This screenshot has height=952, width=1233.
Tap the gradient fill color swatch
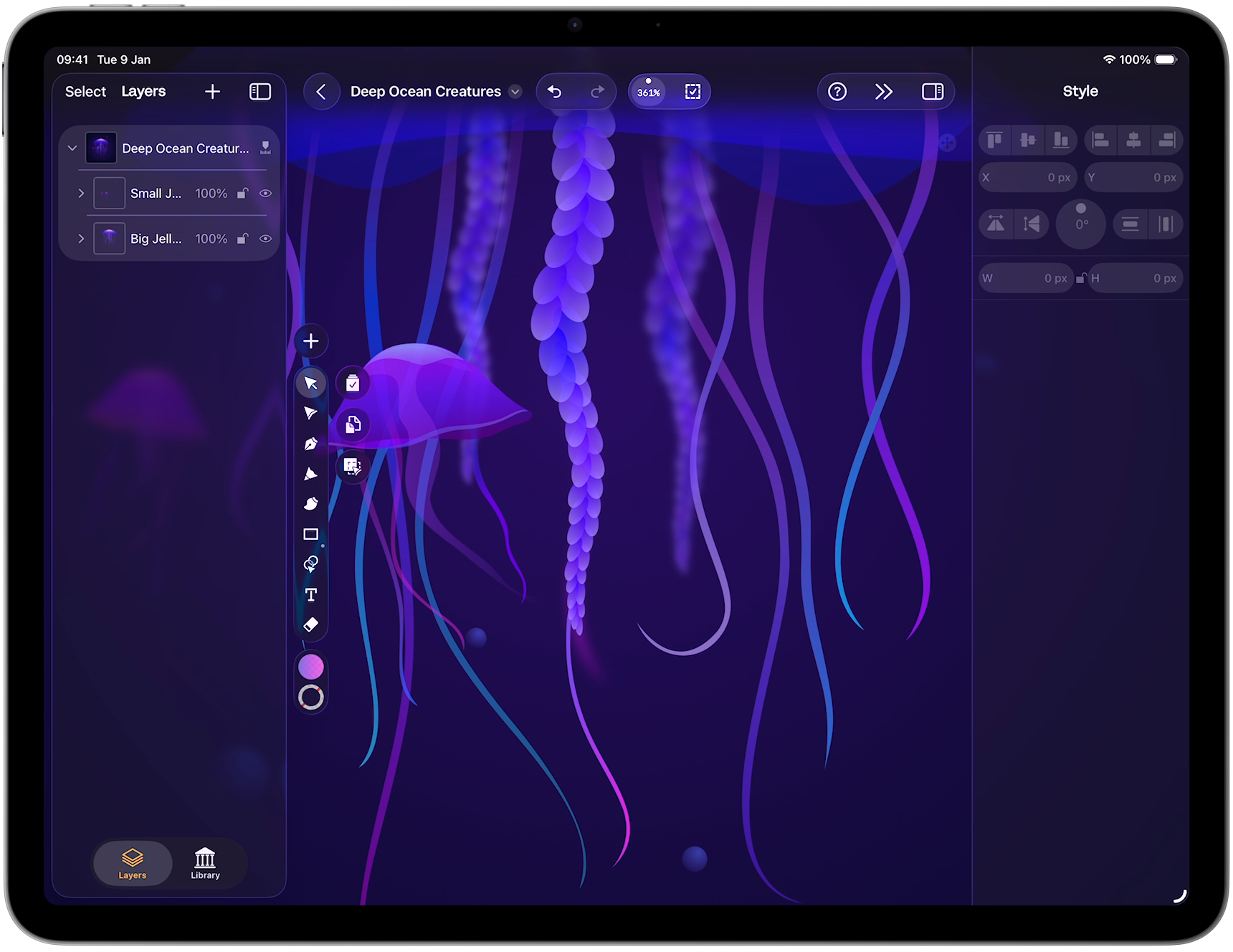pyautogui.click(x=311, y=666)
